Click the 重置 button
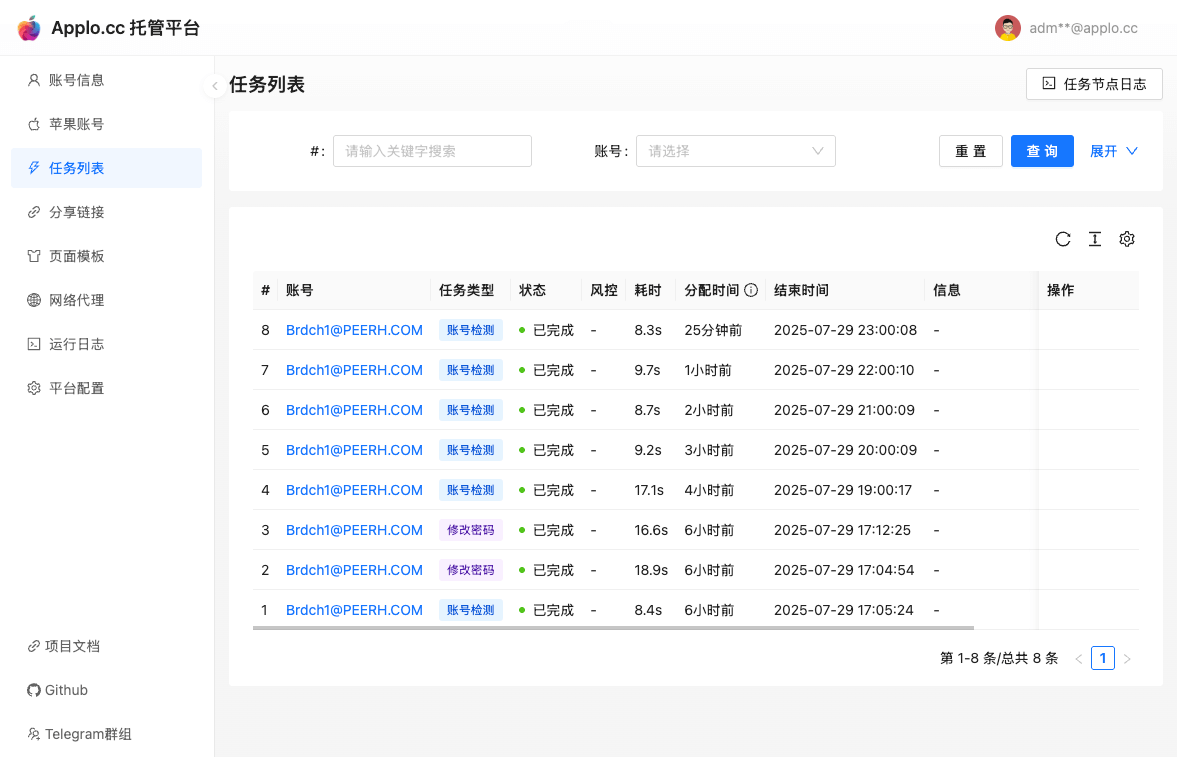1177x757 pixels. pos(970,151)
